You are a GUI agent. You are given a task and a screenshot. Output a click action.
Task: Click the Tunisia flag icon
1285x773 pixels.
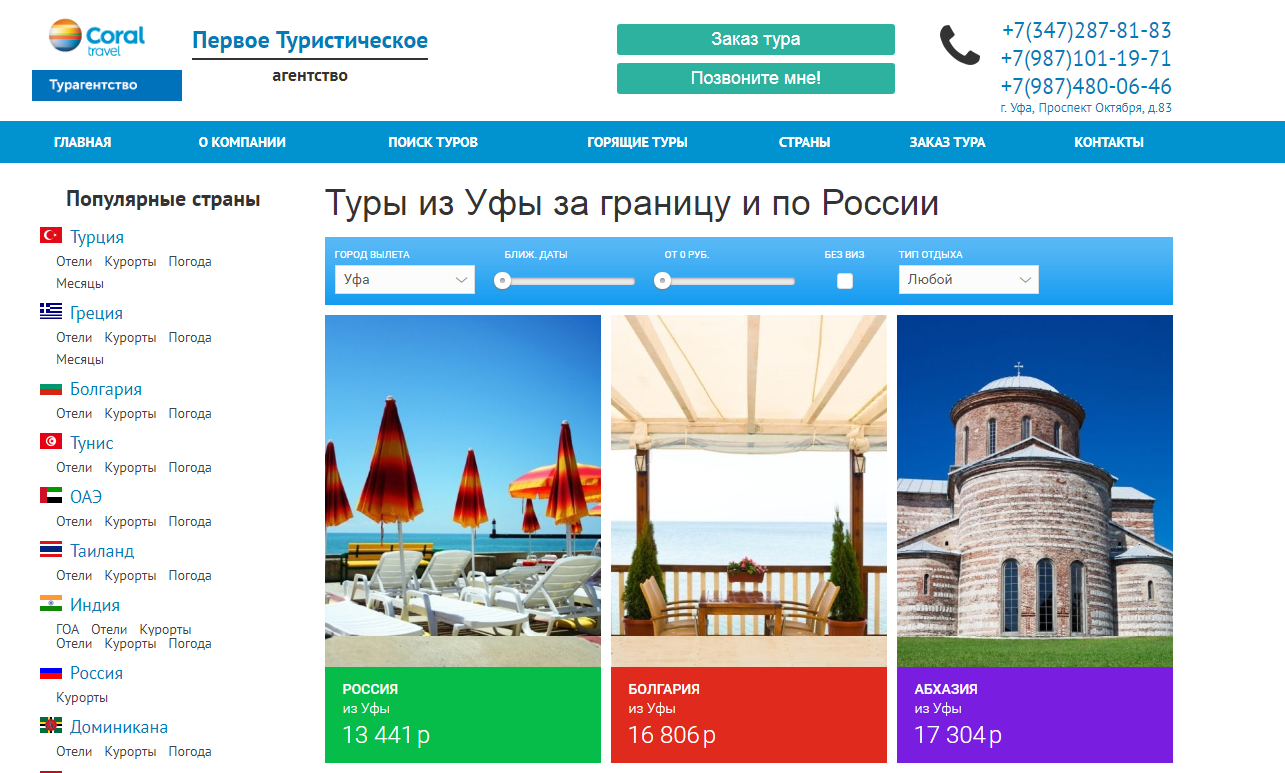pos(51,442)
